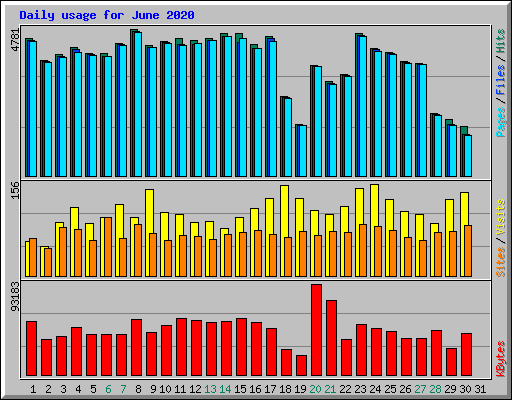Click the red KBytes bar for day 15

[241, 347]
